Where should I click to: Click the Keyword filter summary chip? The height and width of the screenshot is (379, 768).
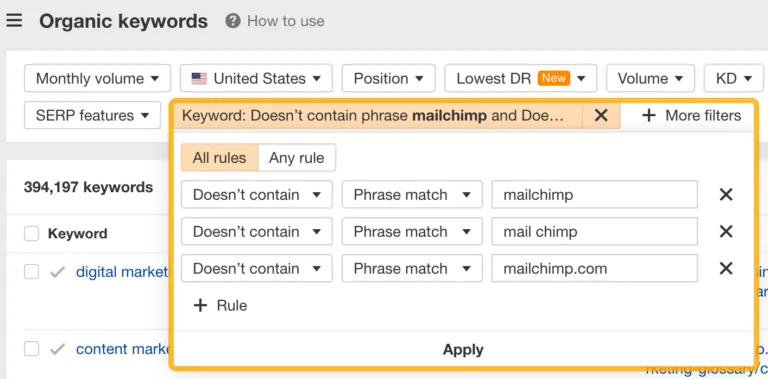[378, 116]
